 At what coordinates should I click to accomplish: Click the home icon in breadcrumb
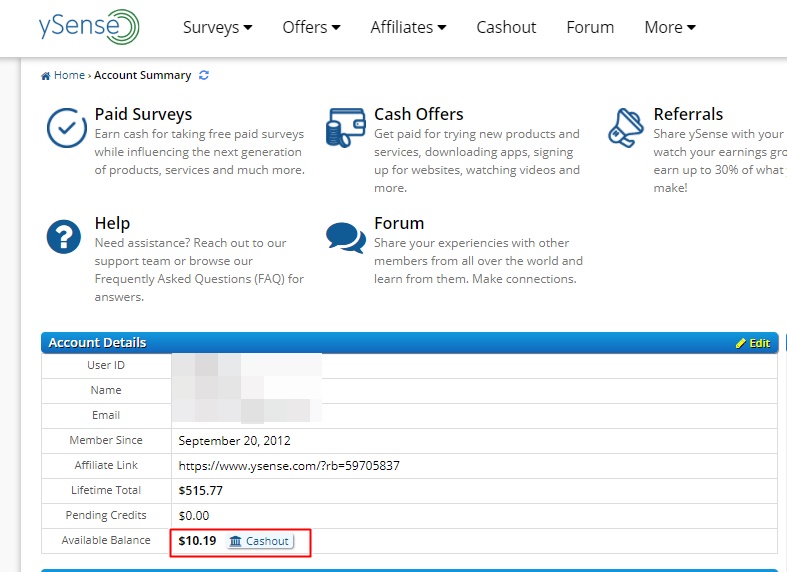(x=46, y=76)
